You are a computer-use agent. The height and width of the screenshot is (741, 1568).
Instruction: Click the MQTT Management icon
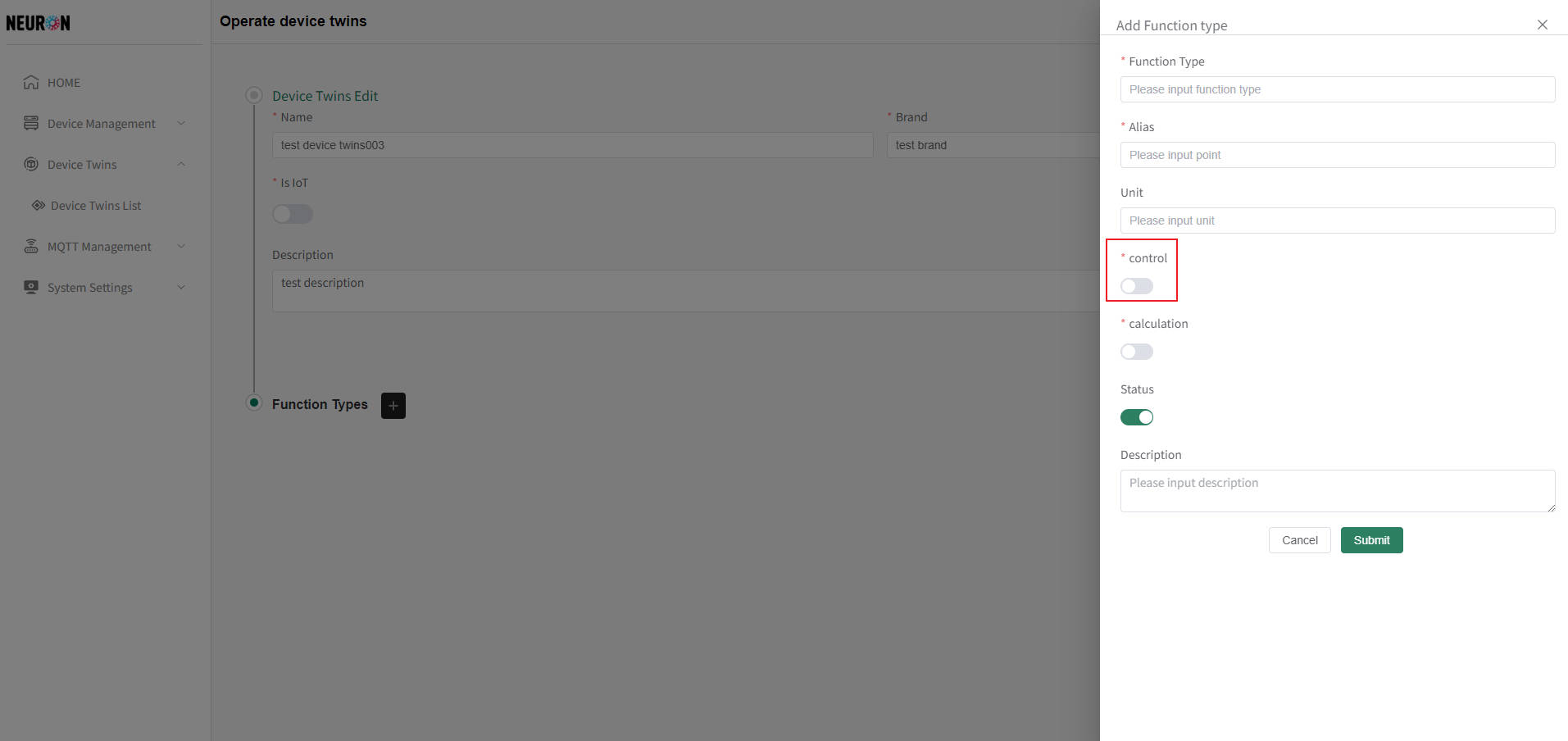[31, 246]
